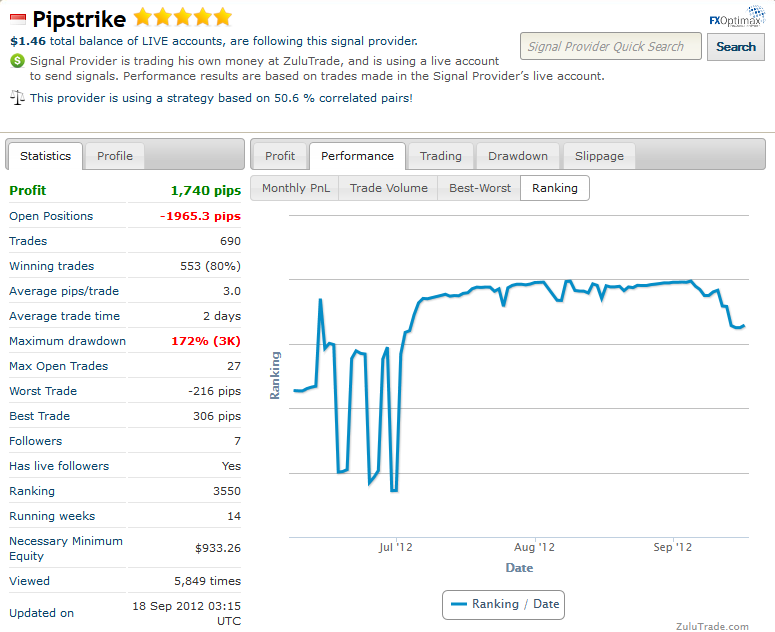Switch to the Drawdown tab
775x632 pixels.
518,156
